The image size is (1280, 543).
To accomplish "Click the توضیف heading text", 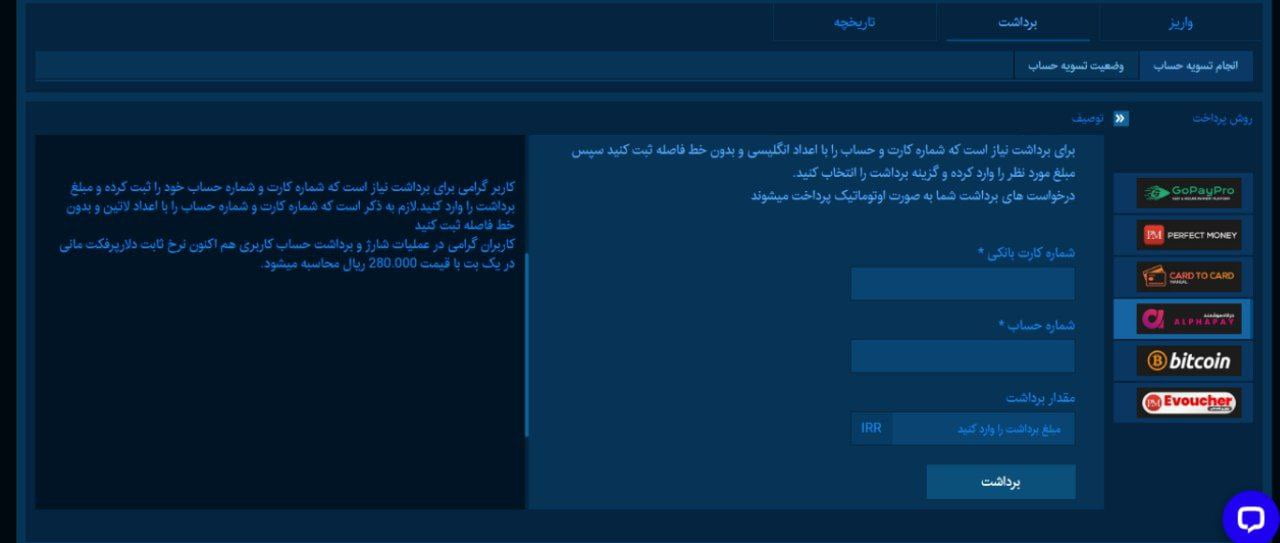I will [x=1088, y=119].
